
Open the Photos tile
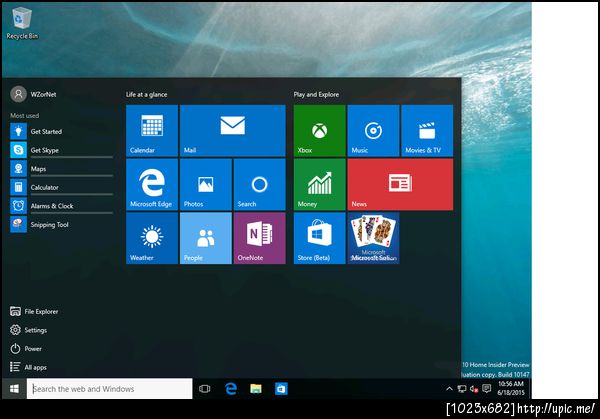click(206, 184)
